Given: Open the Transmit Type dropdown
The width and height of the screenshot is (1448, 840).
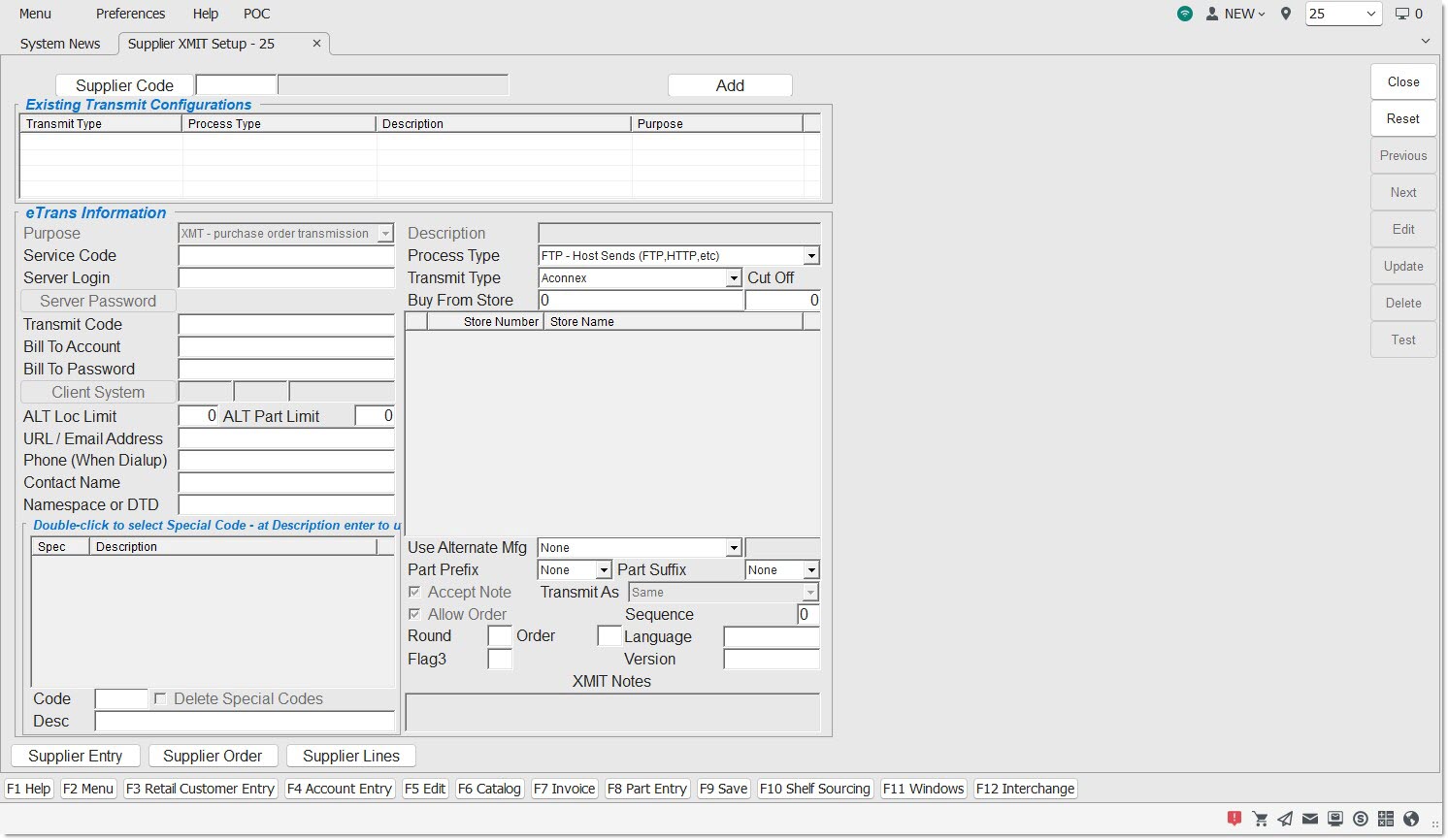Looking at the screenshot, I should 734,278.
